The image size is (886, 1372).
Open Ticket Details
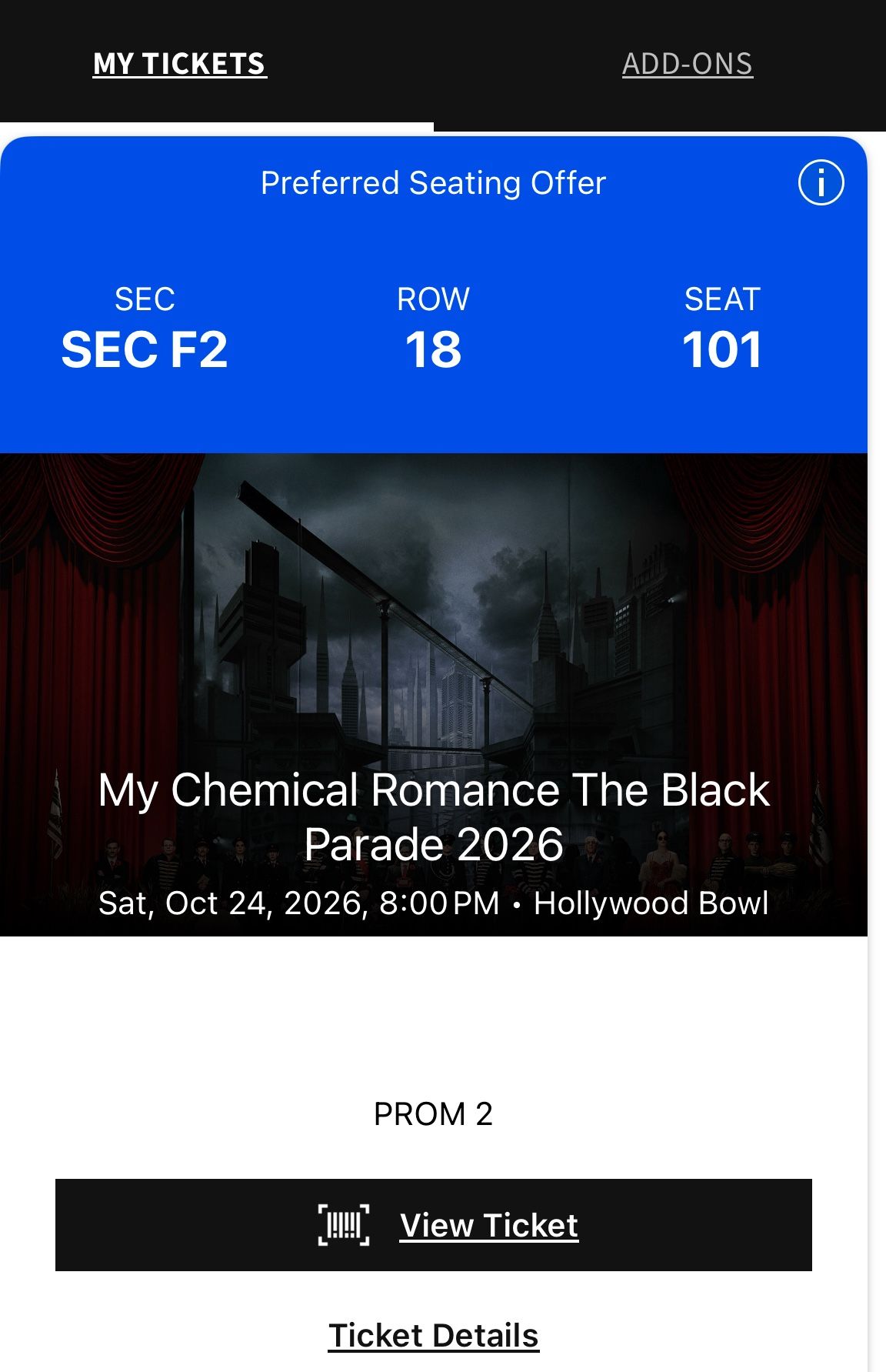(434, 1337)
